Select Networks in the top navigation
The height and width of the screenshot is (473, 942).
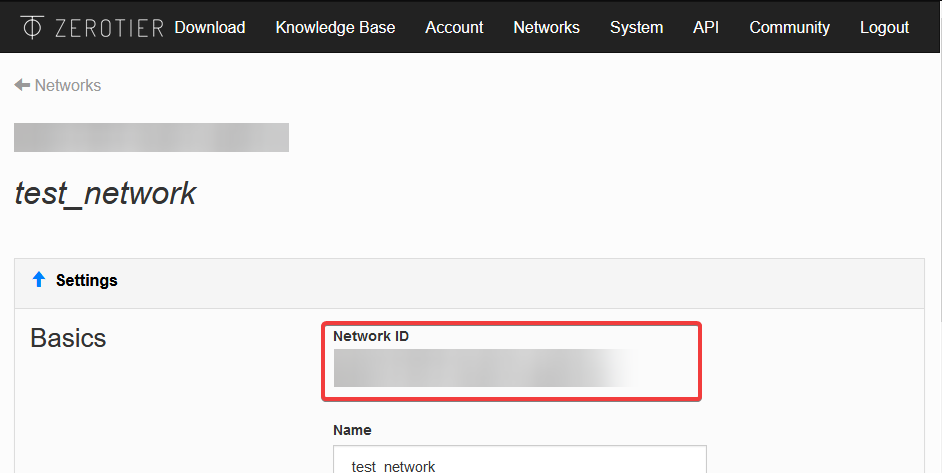click(x=546, y=27)
